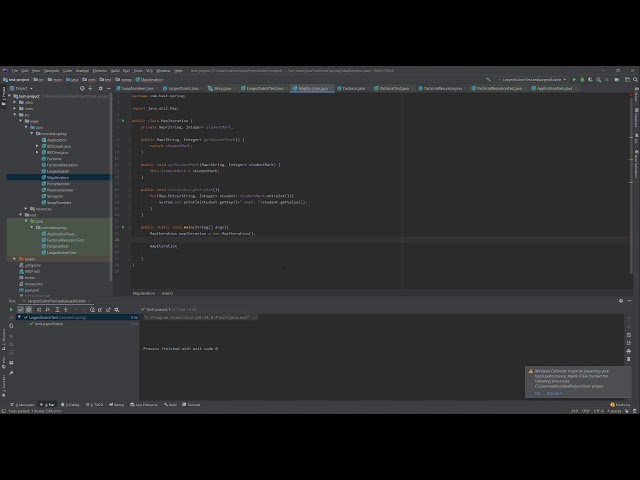This screenshot has height=480, width=640.
Task: Open the File menu
Action: tap(15, 71)
